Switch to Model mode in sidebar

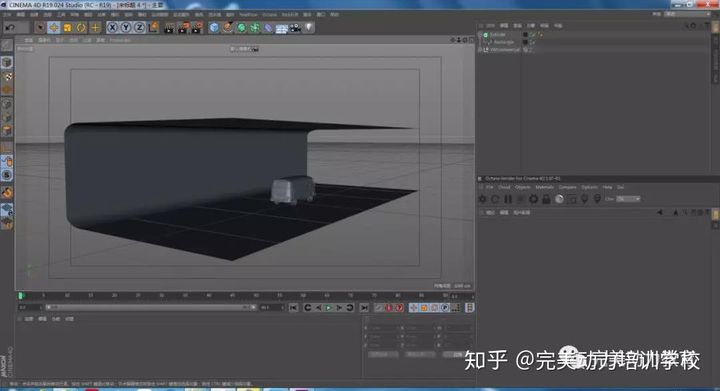(x=6, y=62)
